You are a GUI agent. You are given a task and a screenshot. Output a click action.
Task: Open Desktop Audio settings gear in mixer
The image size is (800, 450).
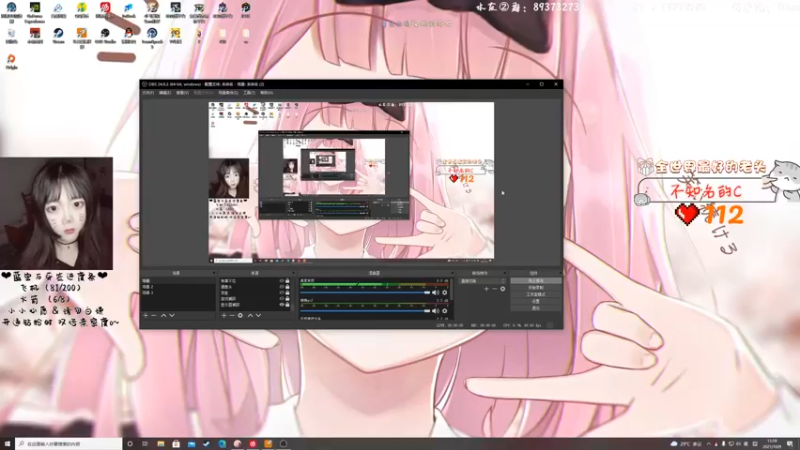tap(444, 293)
